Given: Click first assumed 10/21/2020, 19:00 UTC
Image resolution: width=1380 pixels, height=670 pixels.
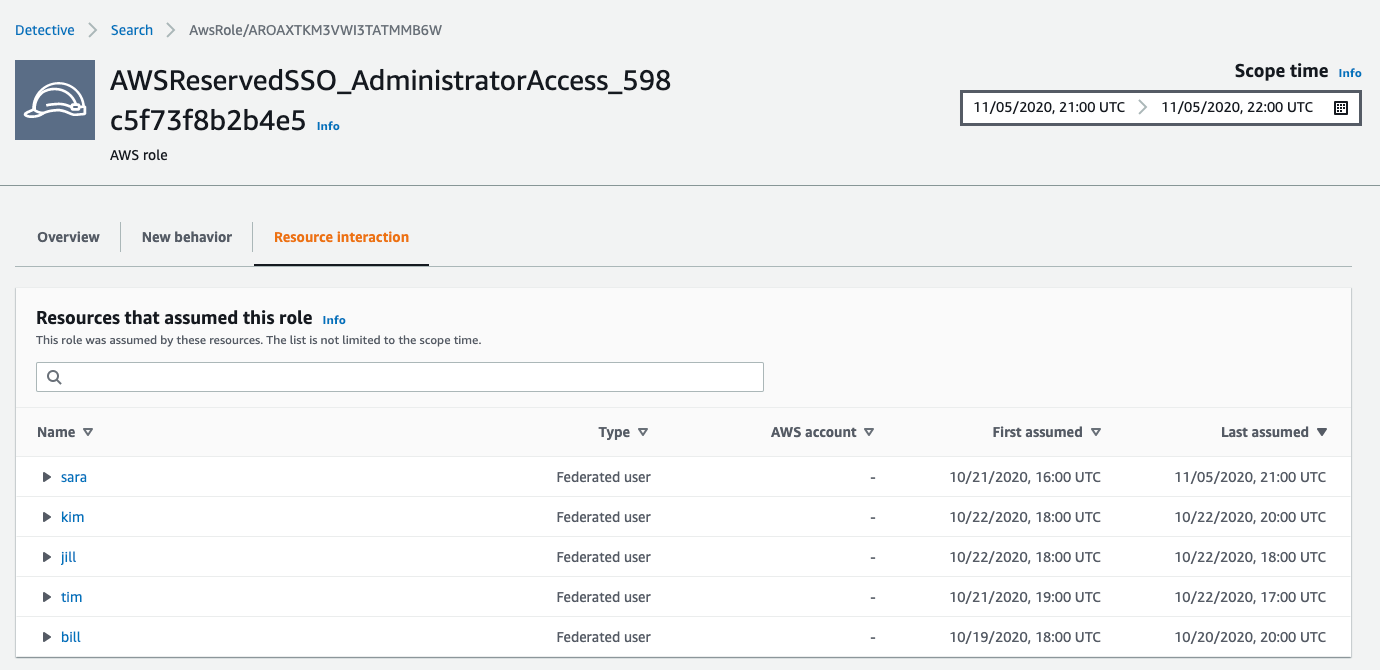Looking at the screenshot, I should (1025, 597).
